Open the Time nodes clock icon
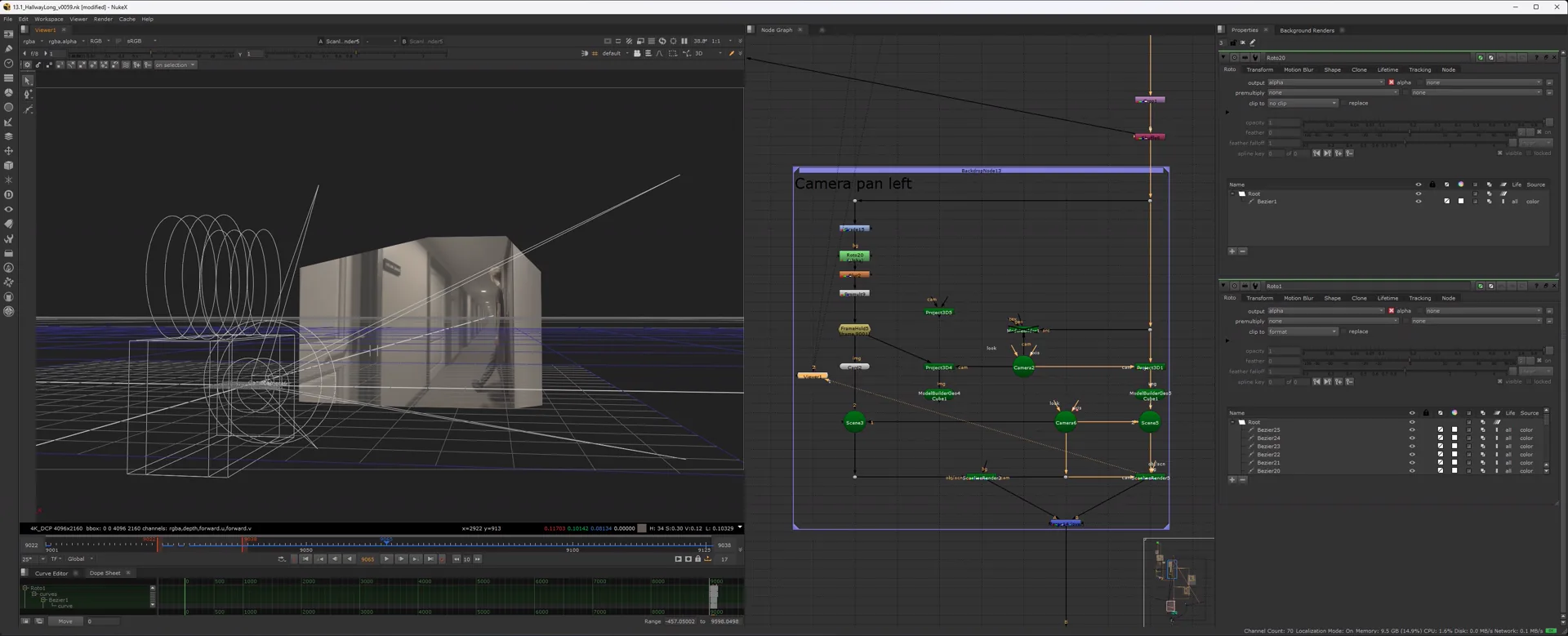Screen dimensions: 1568x636 9,63
